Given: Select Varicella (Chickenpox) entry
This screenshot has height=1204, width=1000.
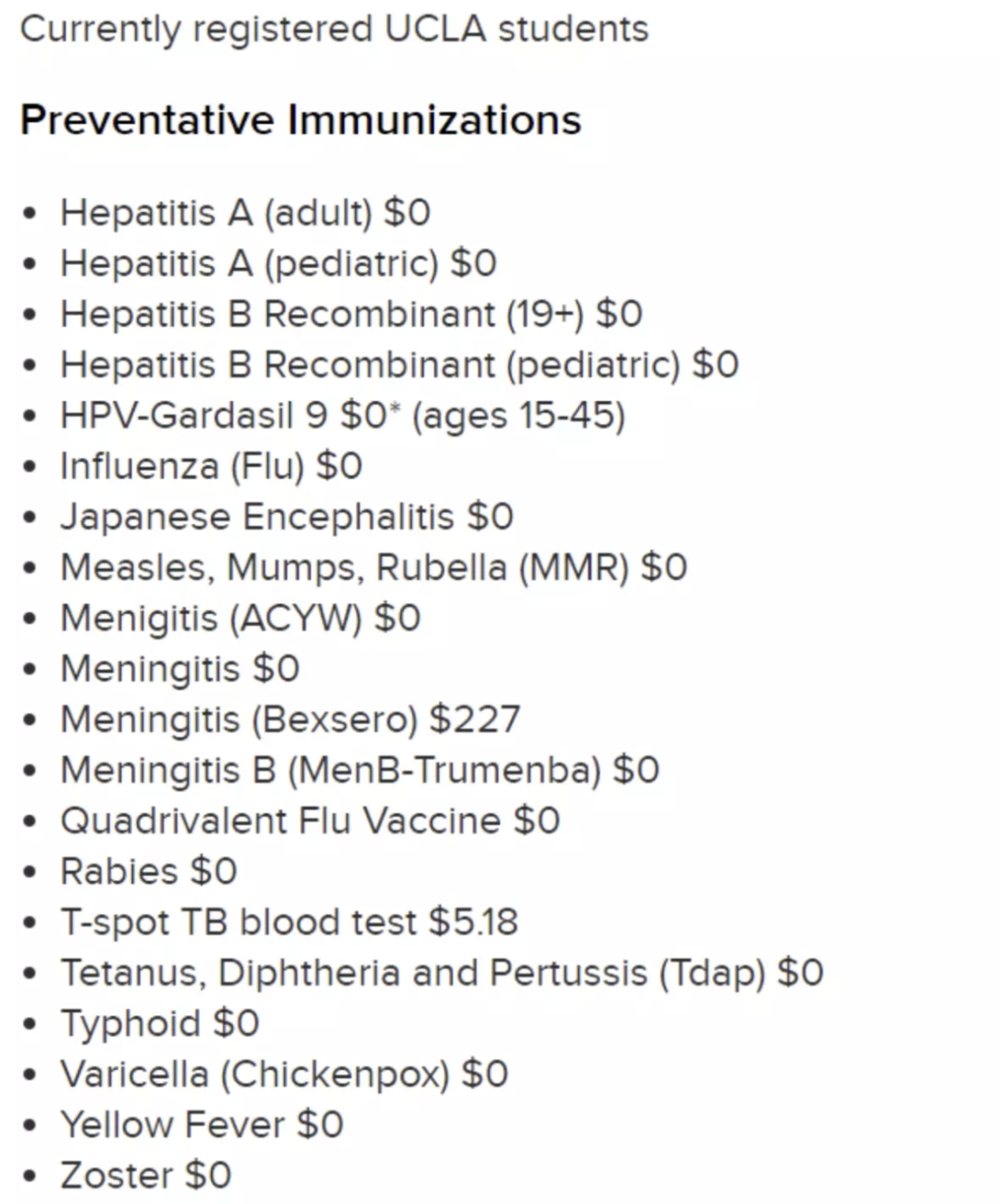Looking at the screenshot, I should (284, 1074).
